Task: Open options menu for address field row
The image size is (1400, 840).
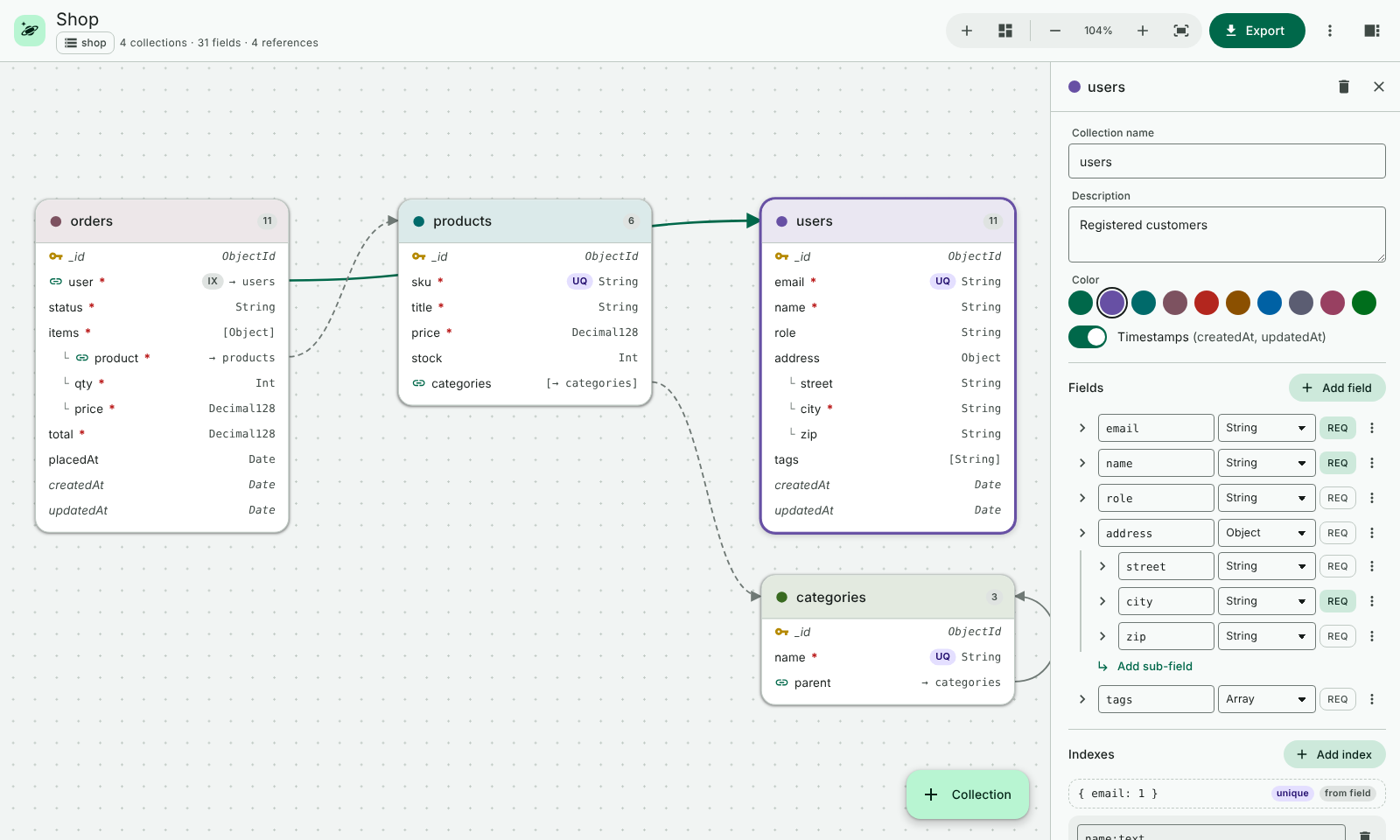Action: [1372, 533]
